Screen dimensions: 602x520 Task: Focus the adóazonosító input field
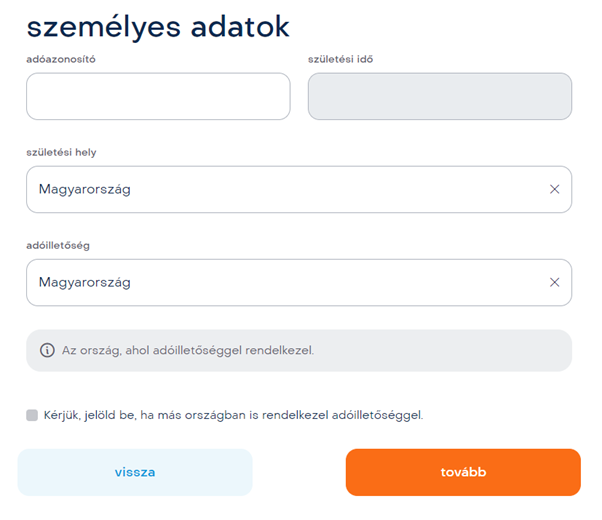(x=158, y=96)
